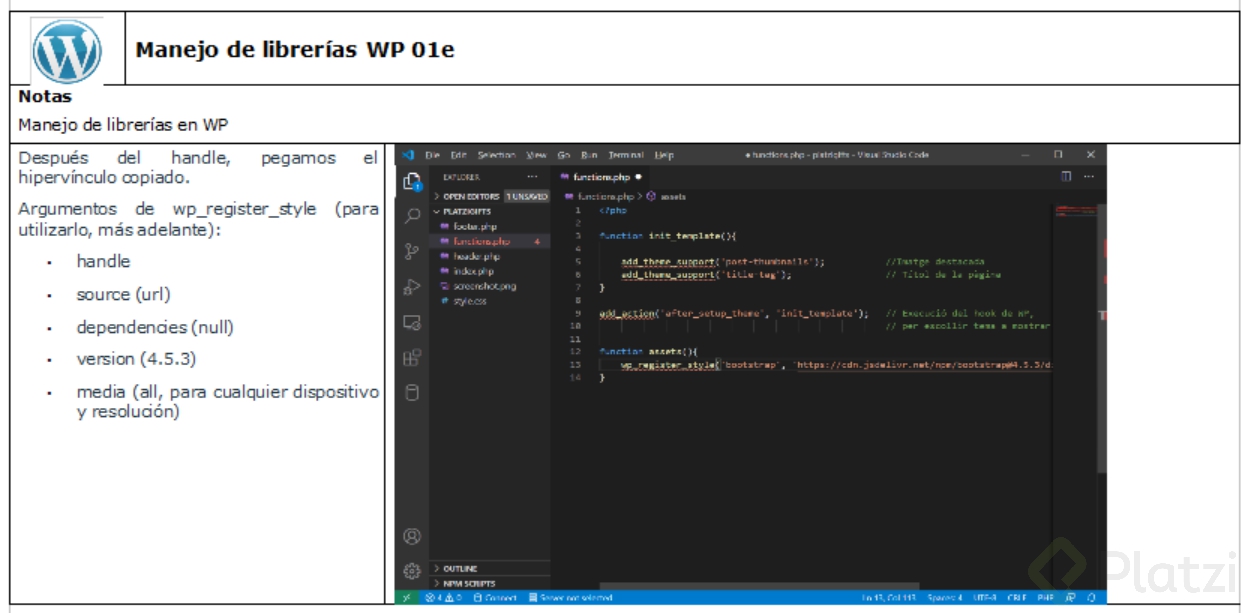
Task: Click PHP language mode in status bar
Action: [x=1046, y=598]
